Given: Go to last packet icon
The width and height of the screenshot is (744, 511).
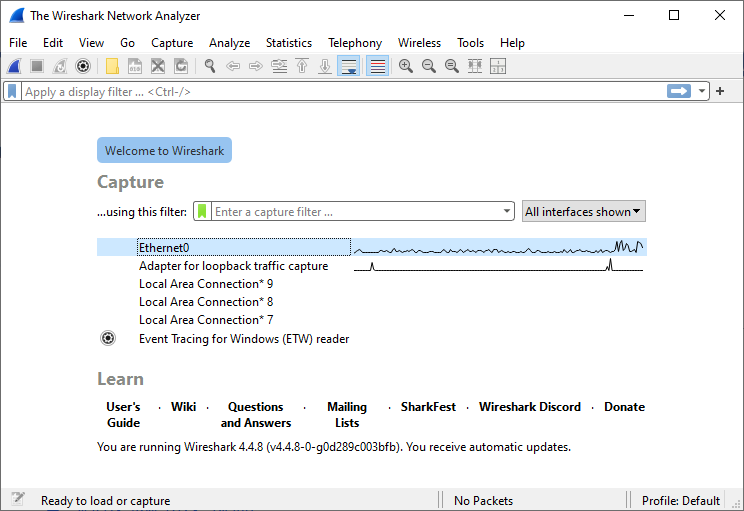Looking at the screenshot, I should point(325,66).
